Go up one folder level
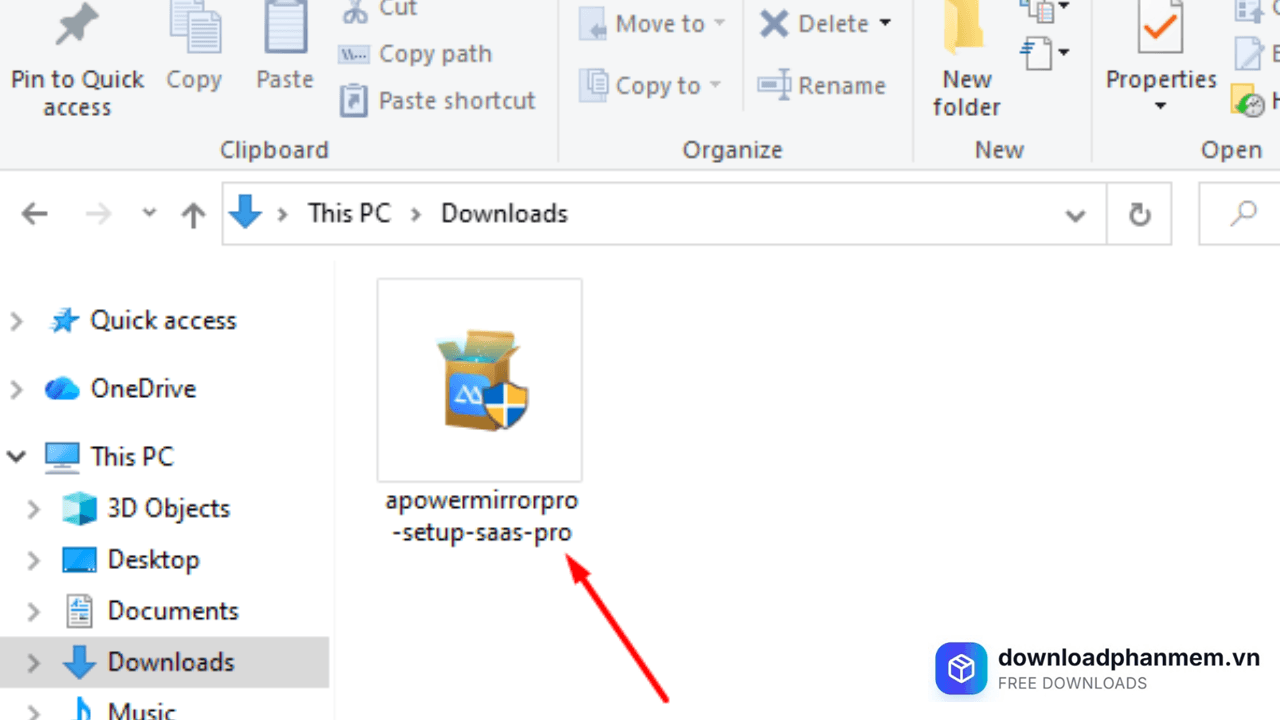The image size is (1280, 720). point(192,213)
